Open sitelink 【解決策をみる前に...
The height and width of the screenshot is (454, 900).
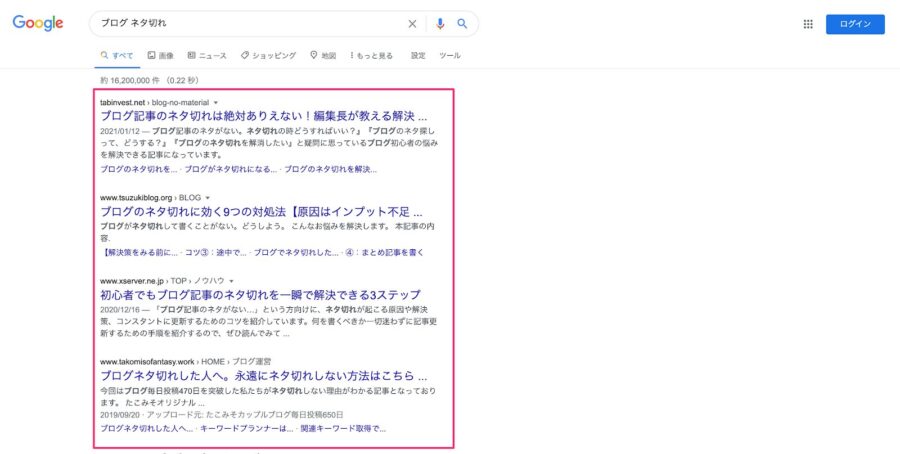139,253
